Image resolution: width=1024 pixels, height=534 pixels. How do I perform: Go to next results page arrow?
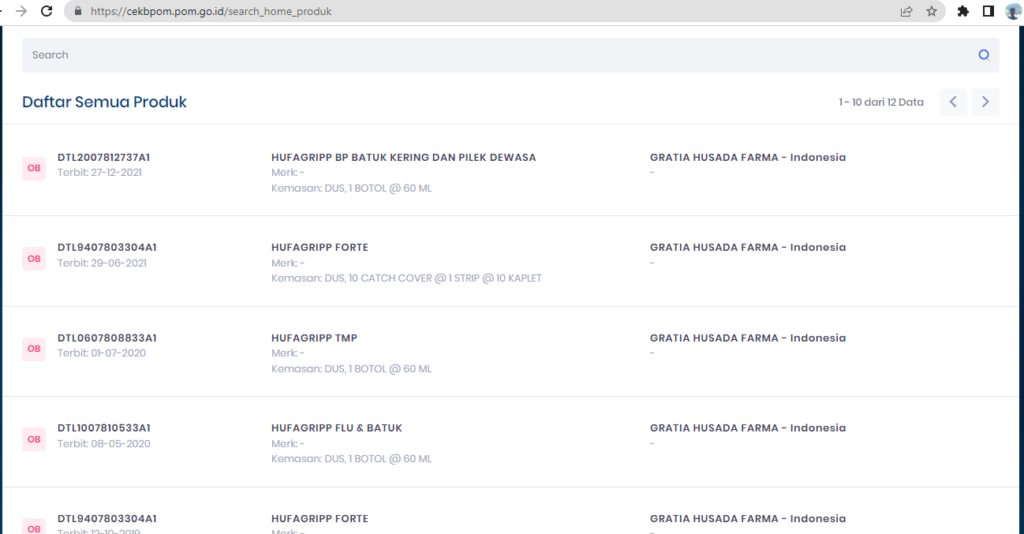pyautogui.click(x=985, y=102)
